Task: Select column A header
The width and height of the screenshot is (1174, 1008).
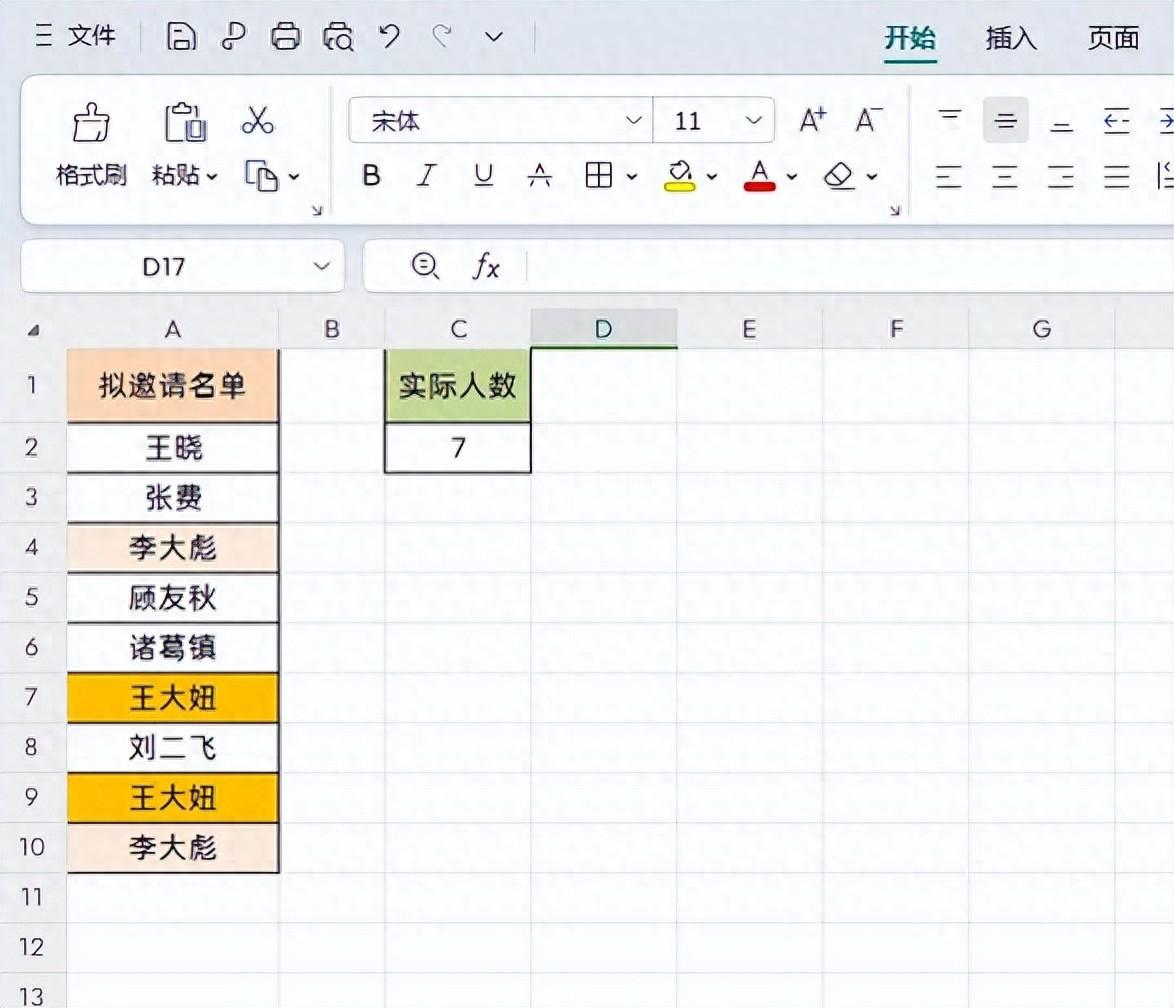Action: coord(173,330)
